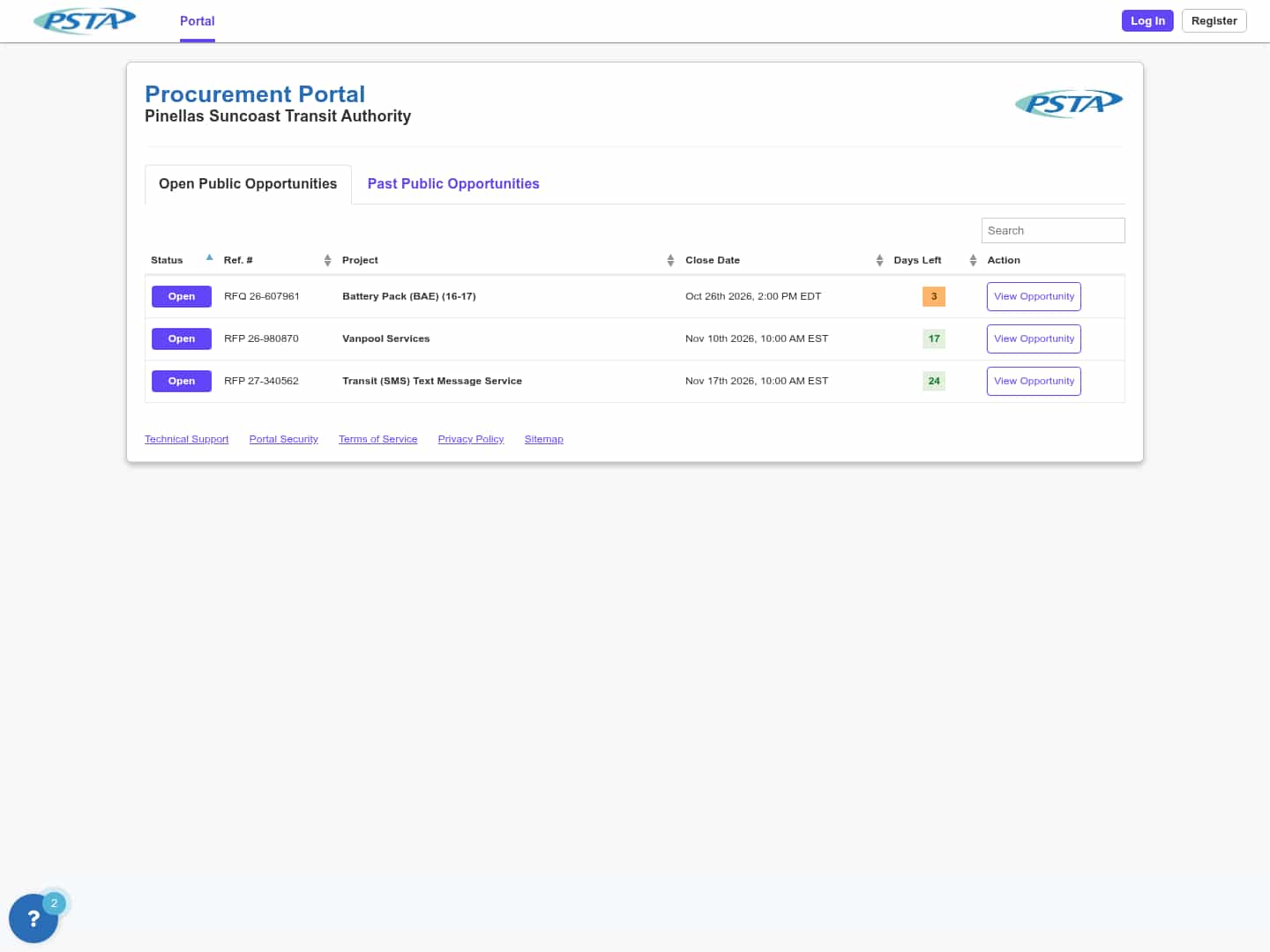Open the Privacy Policy link
Image resolution: width=1270 pixels, height=952 pixels.
point(471,439)
